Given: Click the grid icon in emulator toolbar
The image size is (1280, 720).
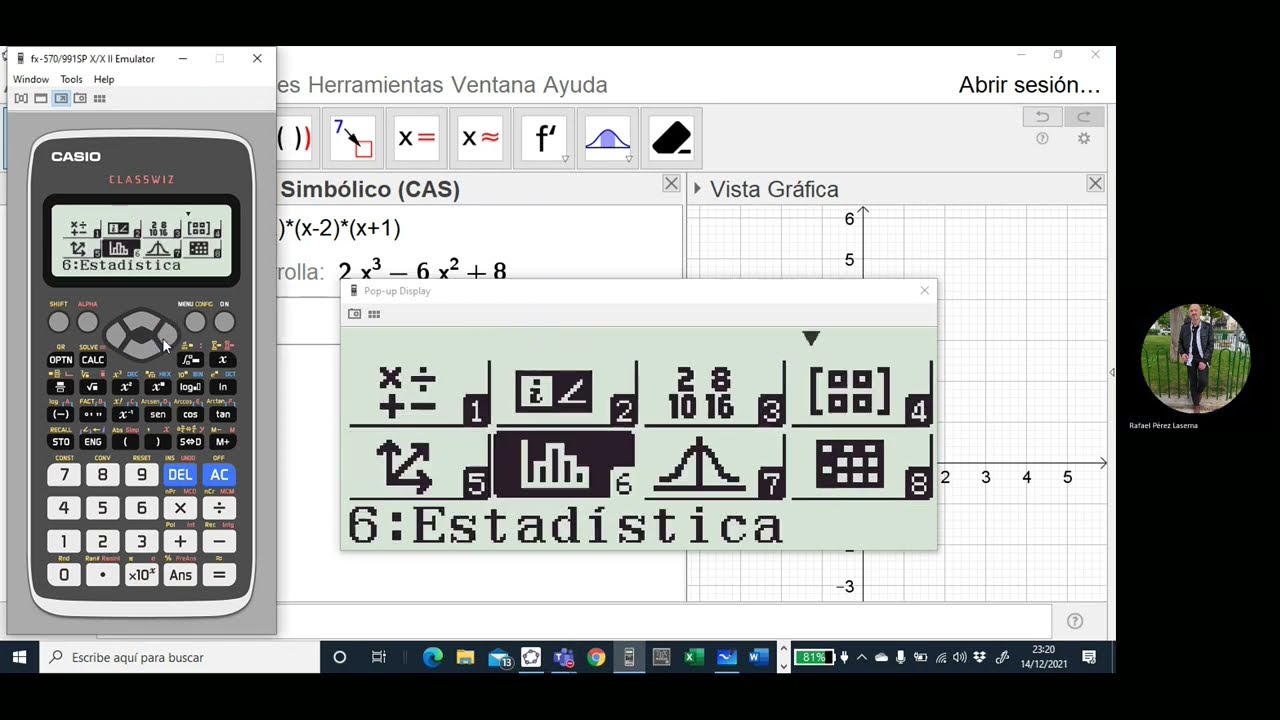Looking at the screenshot, I should coord(99,98).
